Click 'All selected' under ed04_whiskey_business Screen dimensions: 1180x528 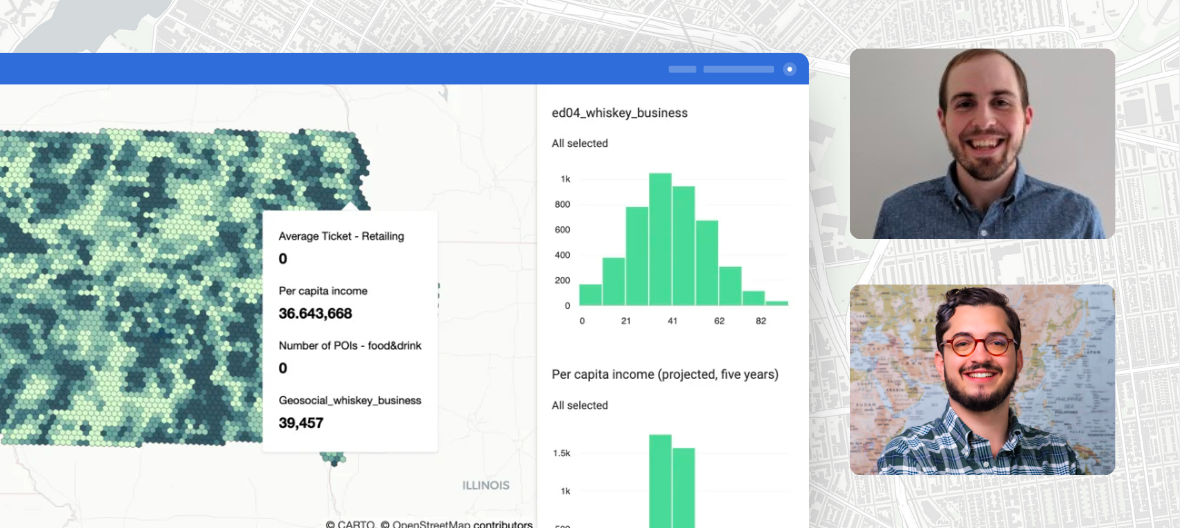pos(579,143)
